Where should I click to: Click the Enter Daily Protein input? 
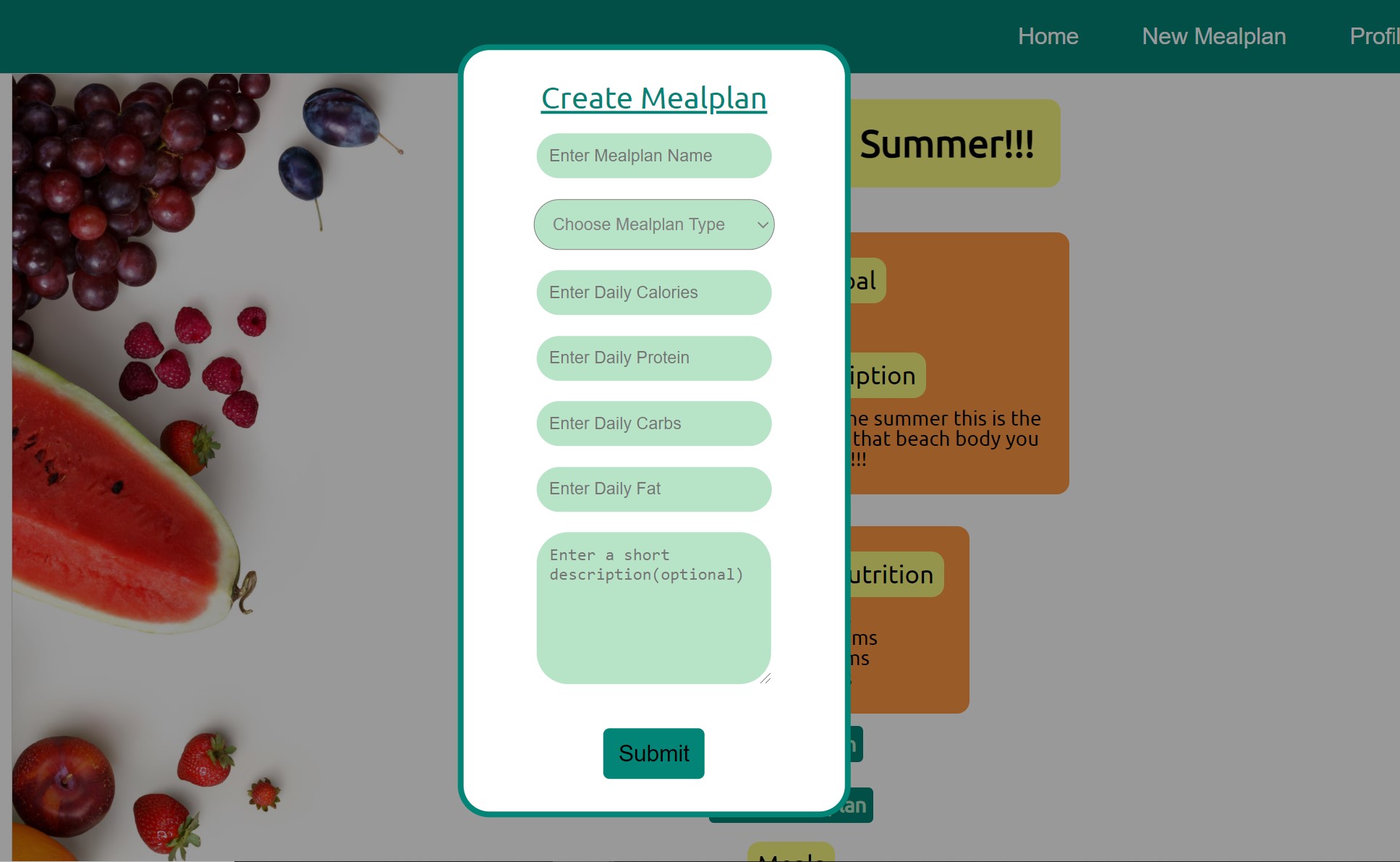pos(653,358)
